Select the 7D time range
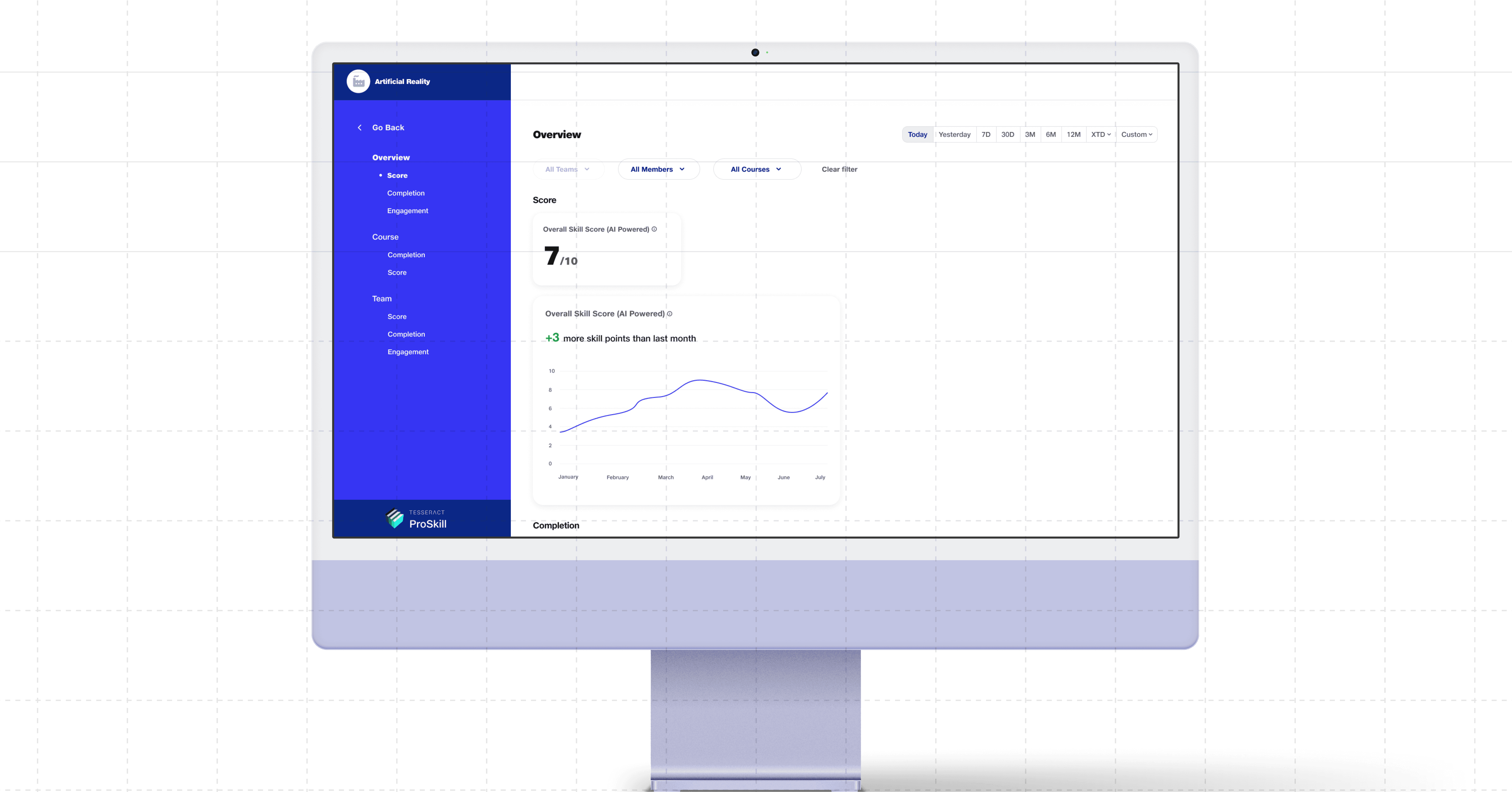Image resolution: width=1512 pixels, height=792 pixels. pyautogui.click(x=986, y=135)
